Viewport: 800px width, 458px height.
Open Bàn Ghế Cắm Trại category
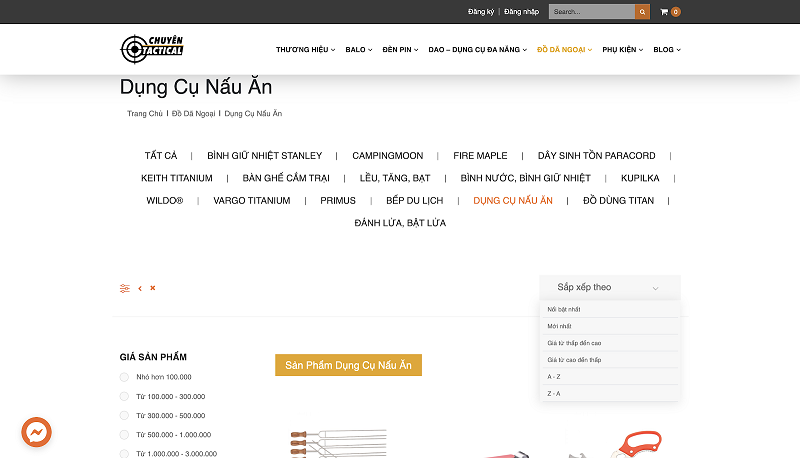[286, 178]
